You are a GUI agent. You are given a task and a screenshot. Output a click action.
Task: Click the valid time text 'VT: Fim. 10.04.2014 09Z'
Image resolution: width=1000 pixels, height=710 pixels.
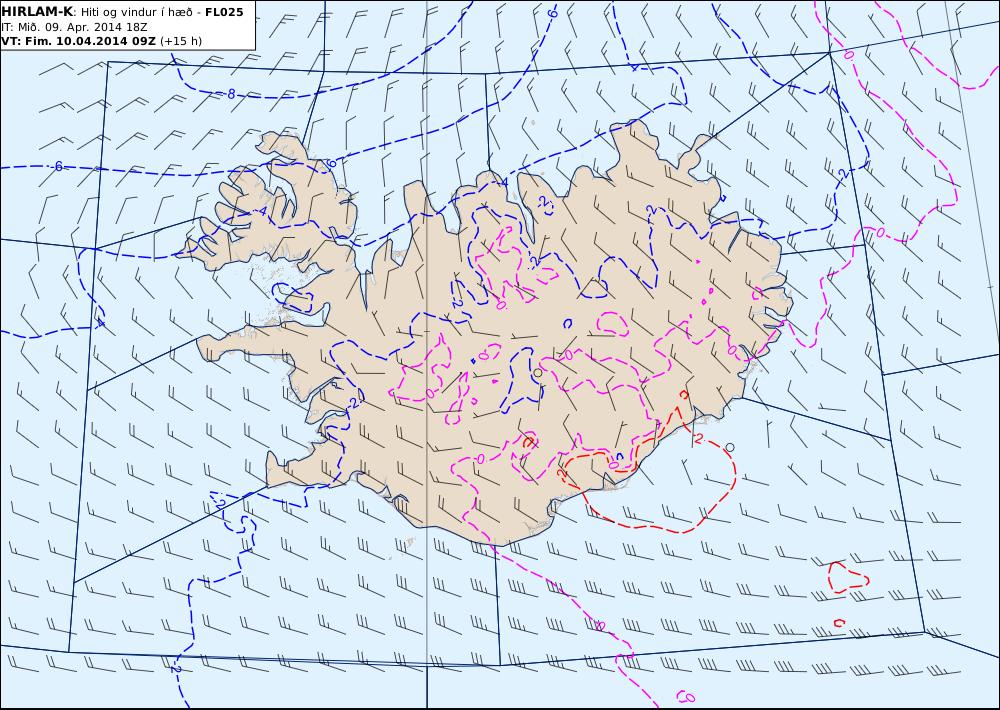coord(79,41)
